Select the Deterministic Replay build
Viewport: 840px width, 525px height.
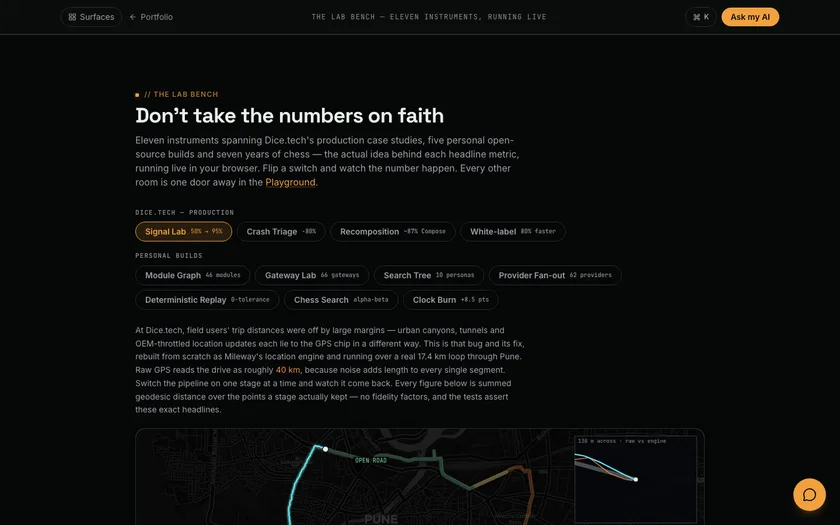[x=207, y=300]
